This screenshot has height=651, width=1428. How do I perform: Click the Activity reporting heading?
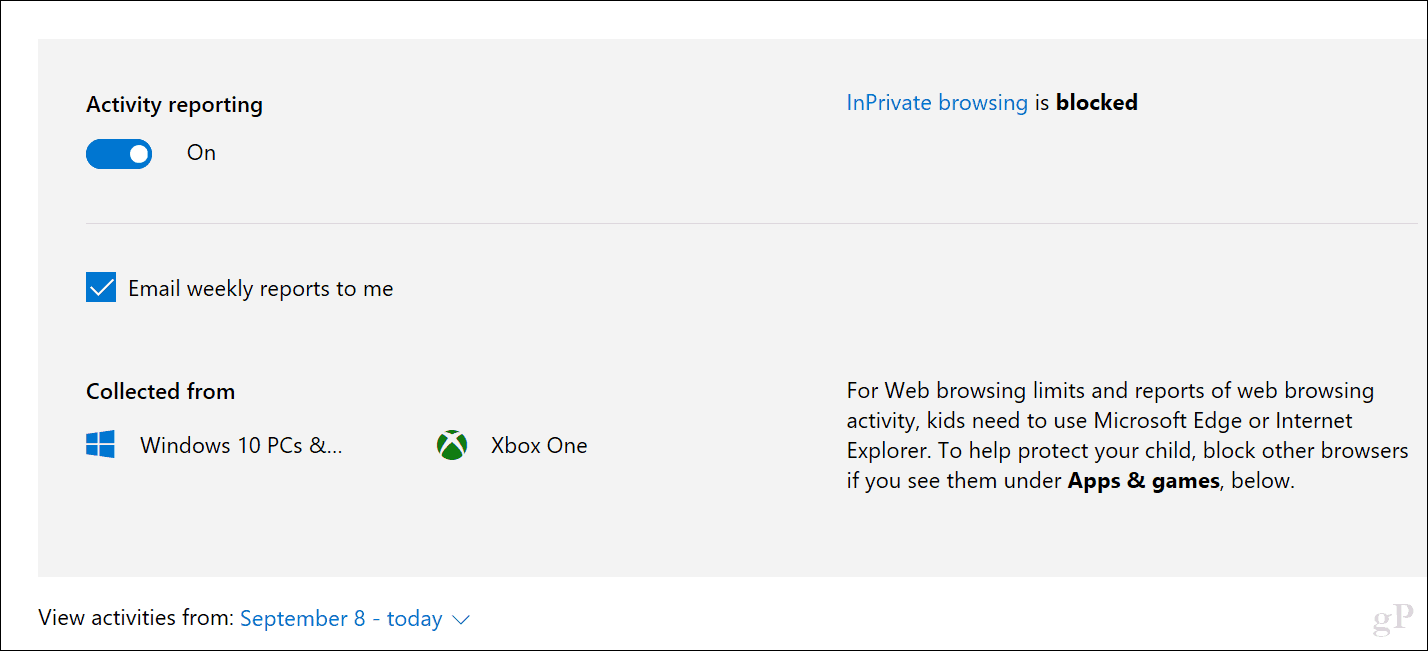click(174, 104)
